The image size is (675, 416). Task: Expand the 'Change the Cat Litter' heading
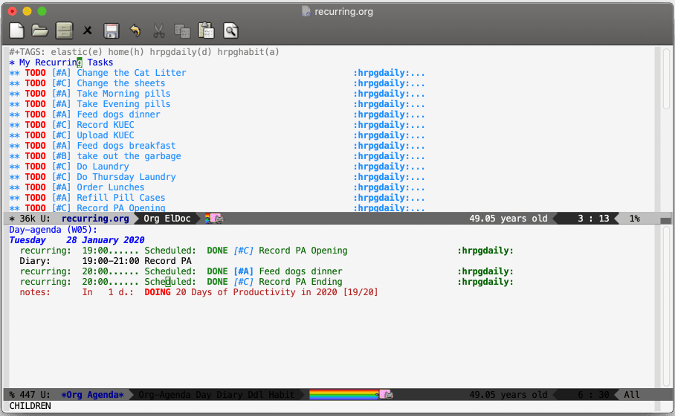(130, 73)
